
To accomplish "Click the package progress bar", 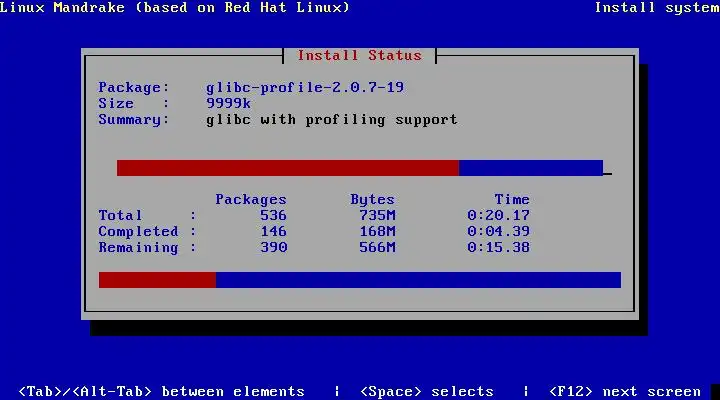I will point(360,168).
